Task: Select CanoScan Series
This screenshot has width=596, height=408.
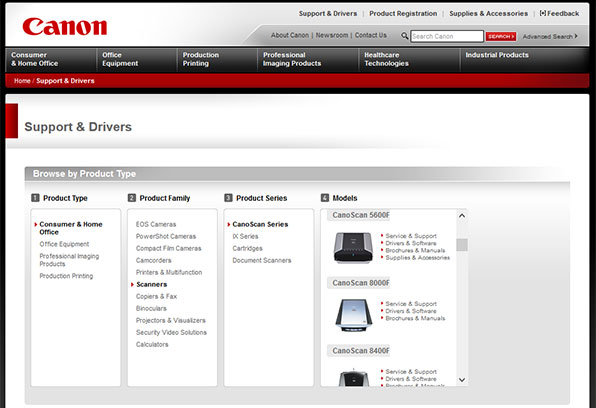Action: pos(260,224)
